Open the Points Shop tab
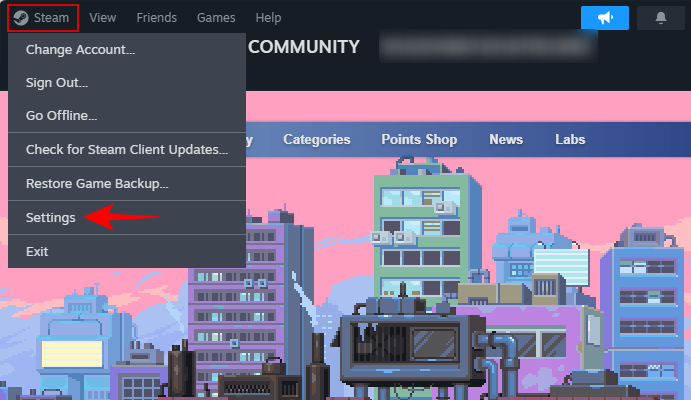The width and height of the screenshot is (691, 400). point(419,140)
